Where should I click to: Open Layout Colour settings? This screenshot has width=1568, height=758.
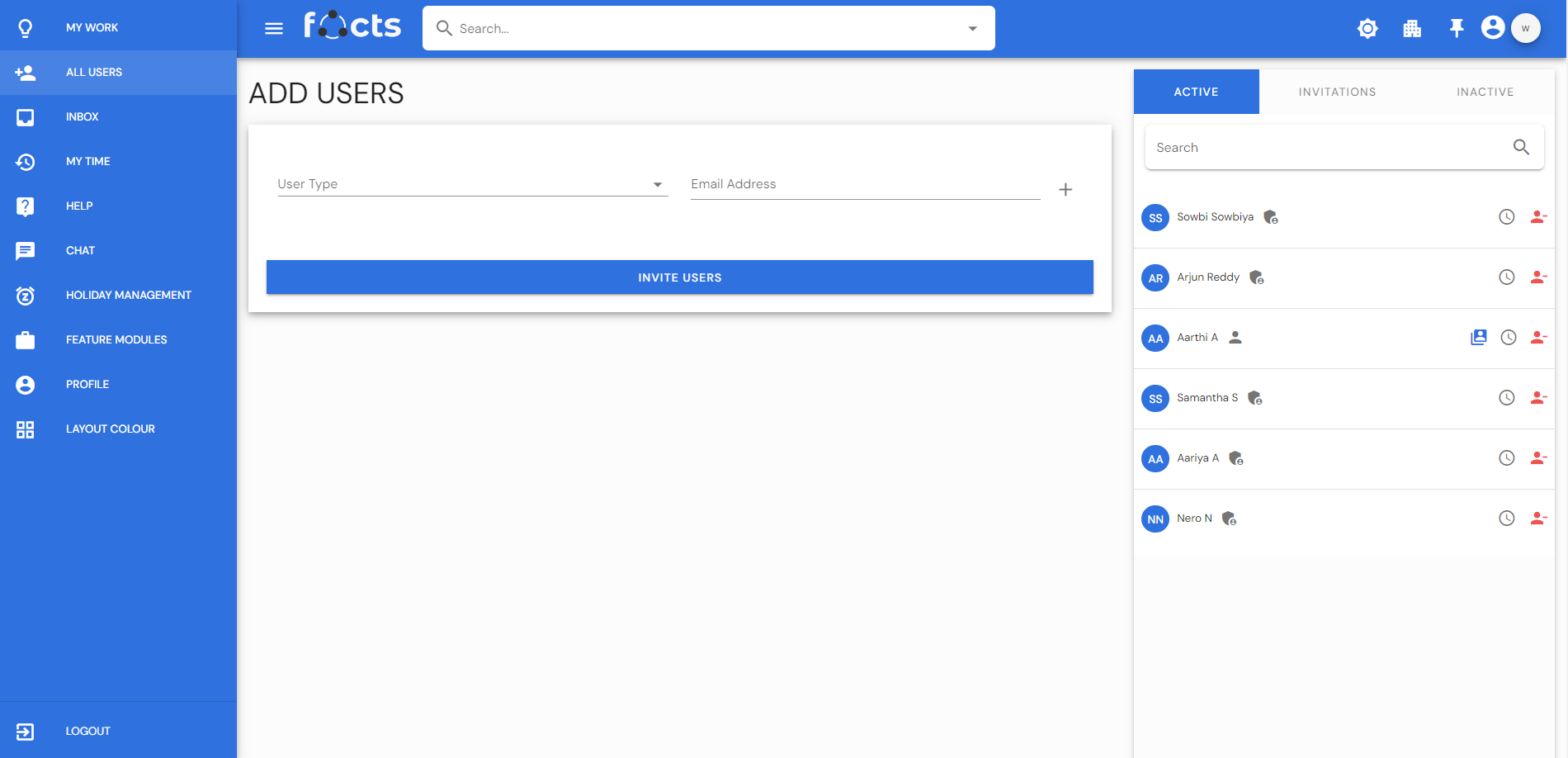tap(110, 429)
